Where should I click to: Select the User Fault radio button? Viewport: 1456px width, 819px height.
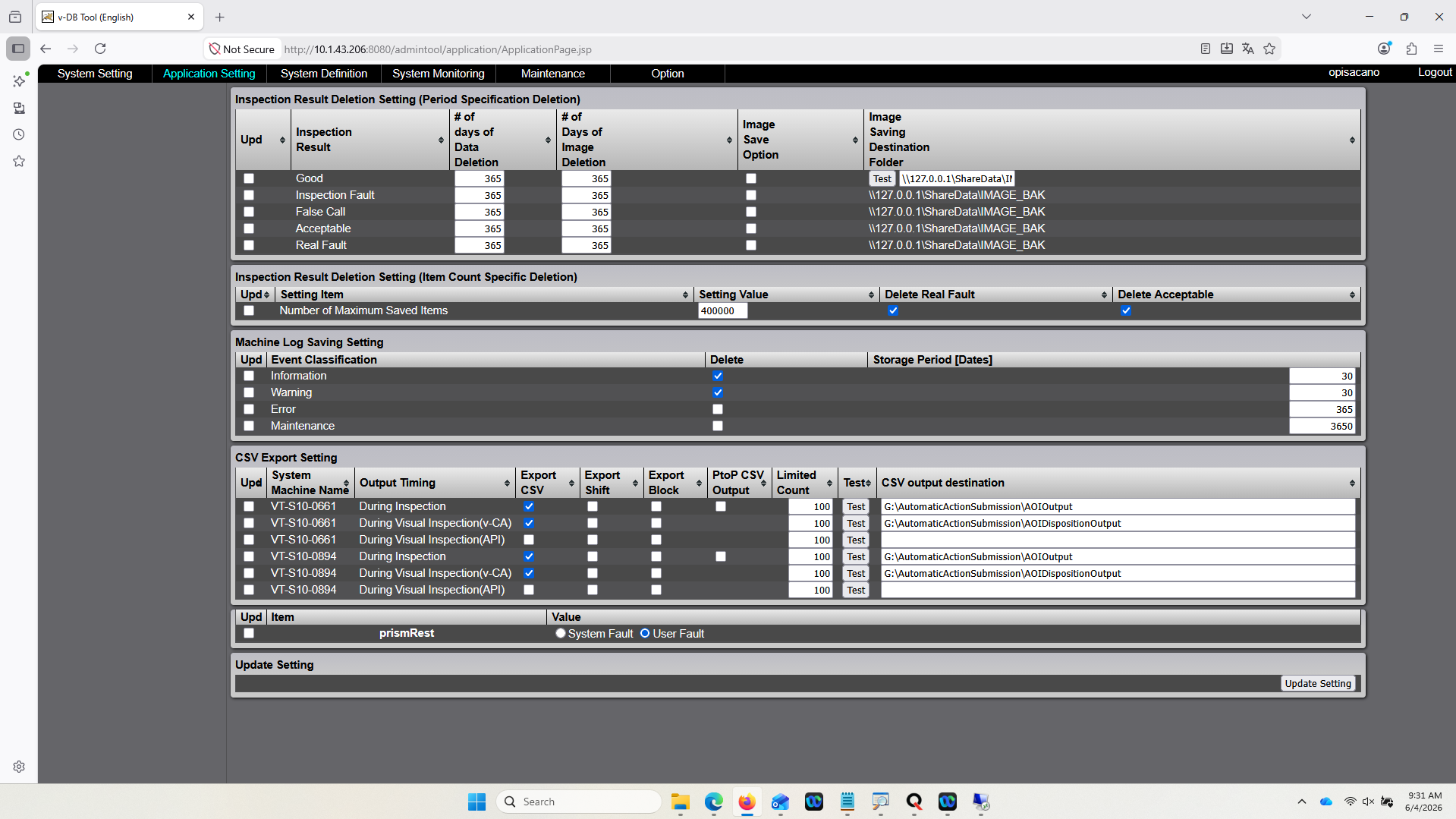coord(645,633)
